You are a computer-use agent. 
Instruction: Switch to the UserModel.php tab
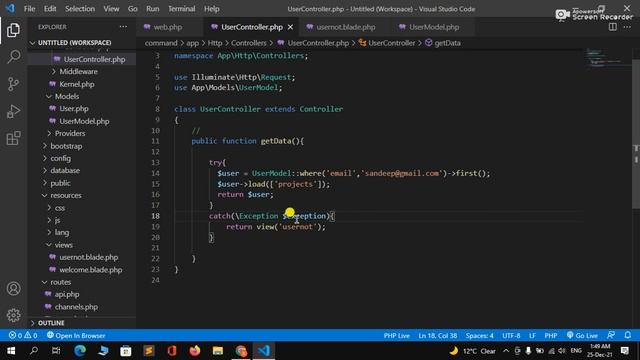(433, 27)
